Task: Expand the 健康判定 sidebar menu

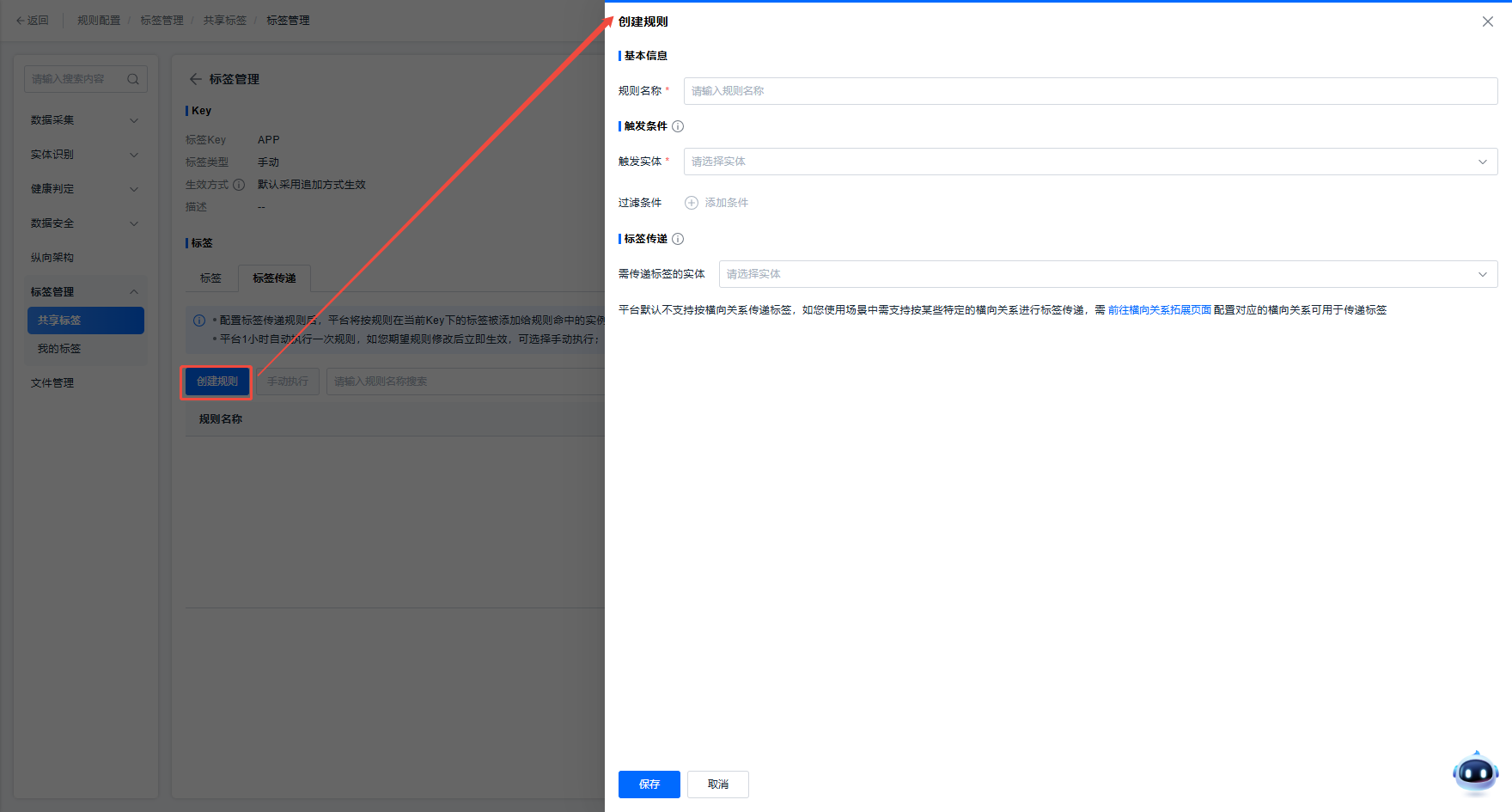Action: (x=84, y=189)
